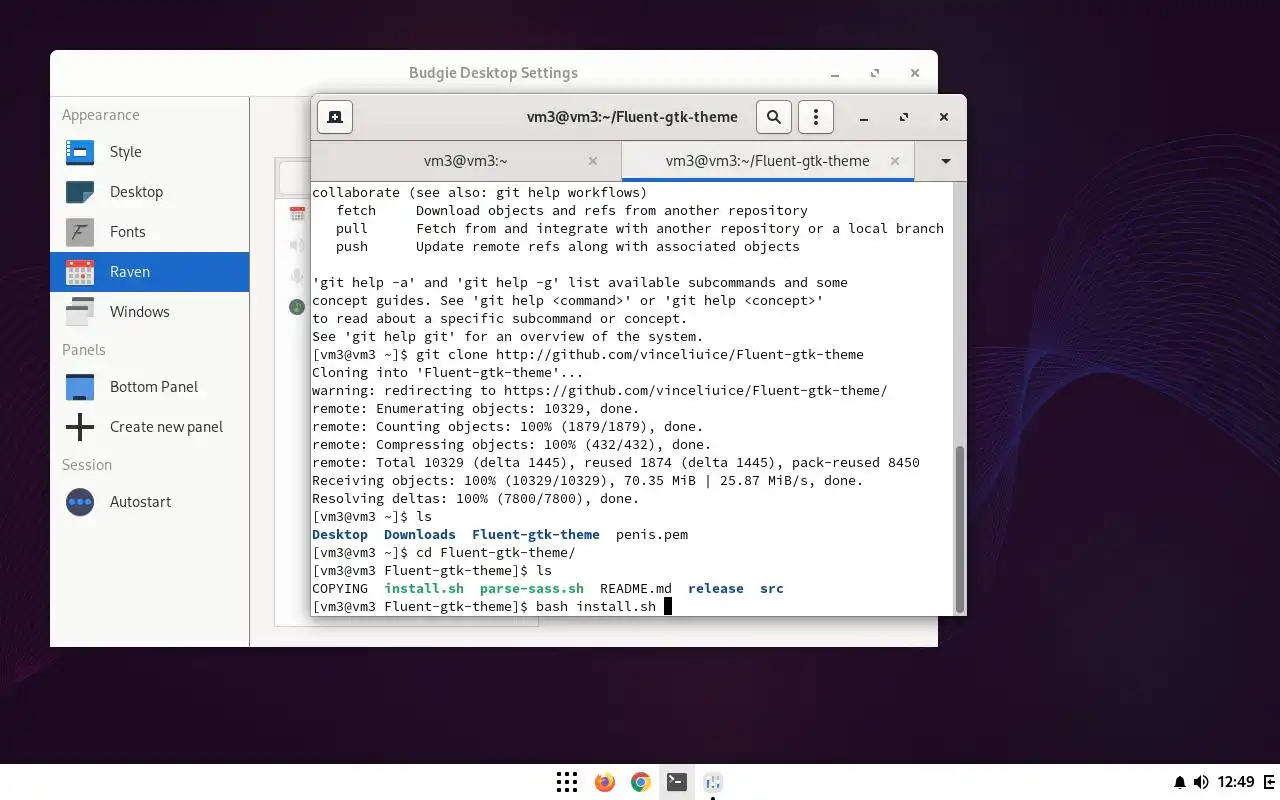The height and width of the screenshot is (800, 1280).
Task: Open Desktop section in Budgie Settings
Action: [150, 192]
